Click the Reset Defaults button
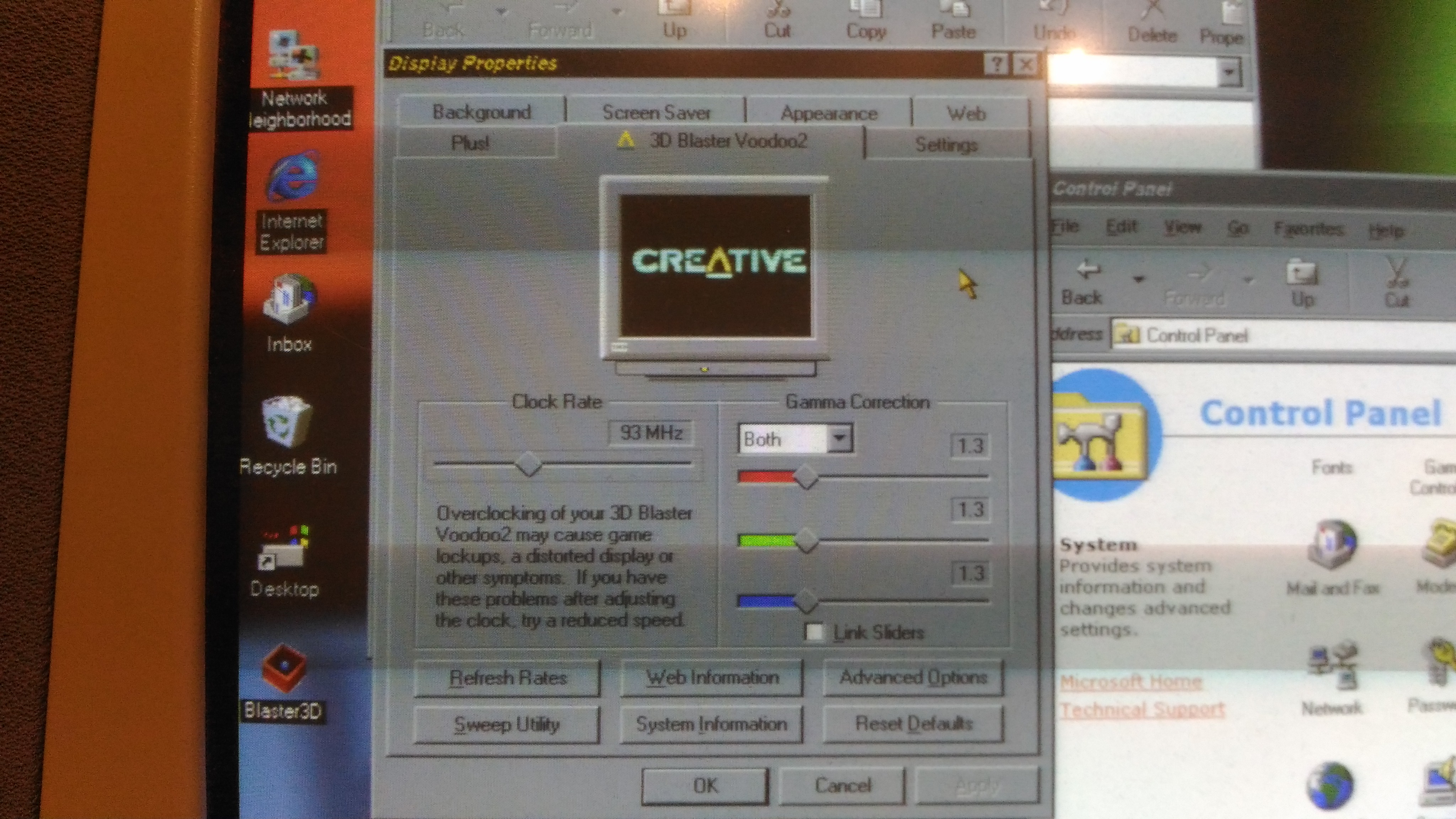Image resolution: width=1456 pixels, height=819 pixels. [x=914, y=724]
